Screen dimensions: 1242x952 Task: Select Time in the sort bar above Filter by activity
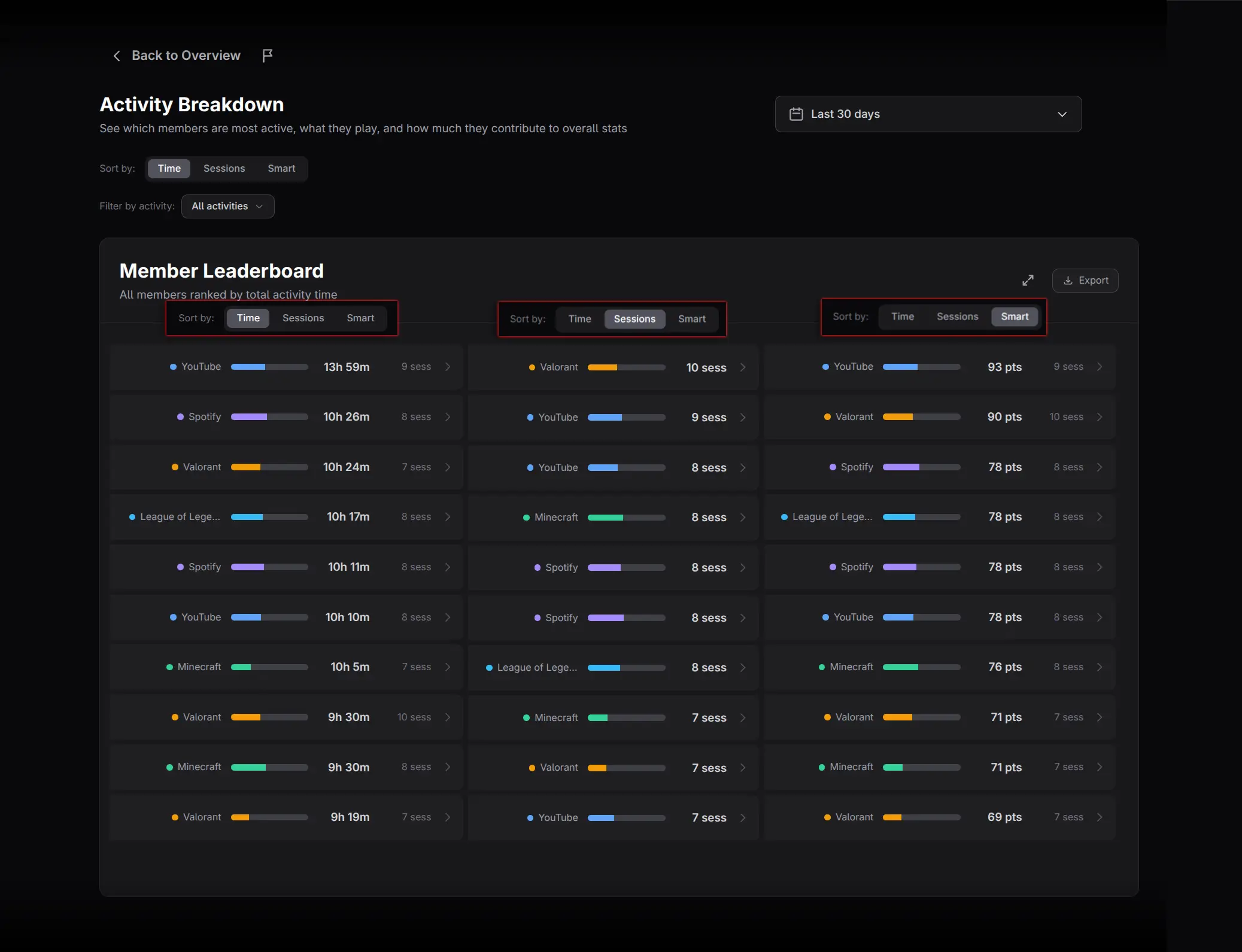[169, 169]
